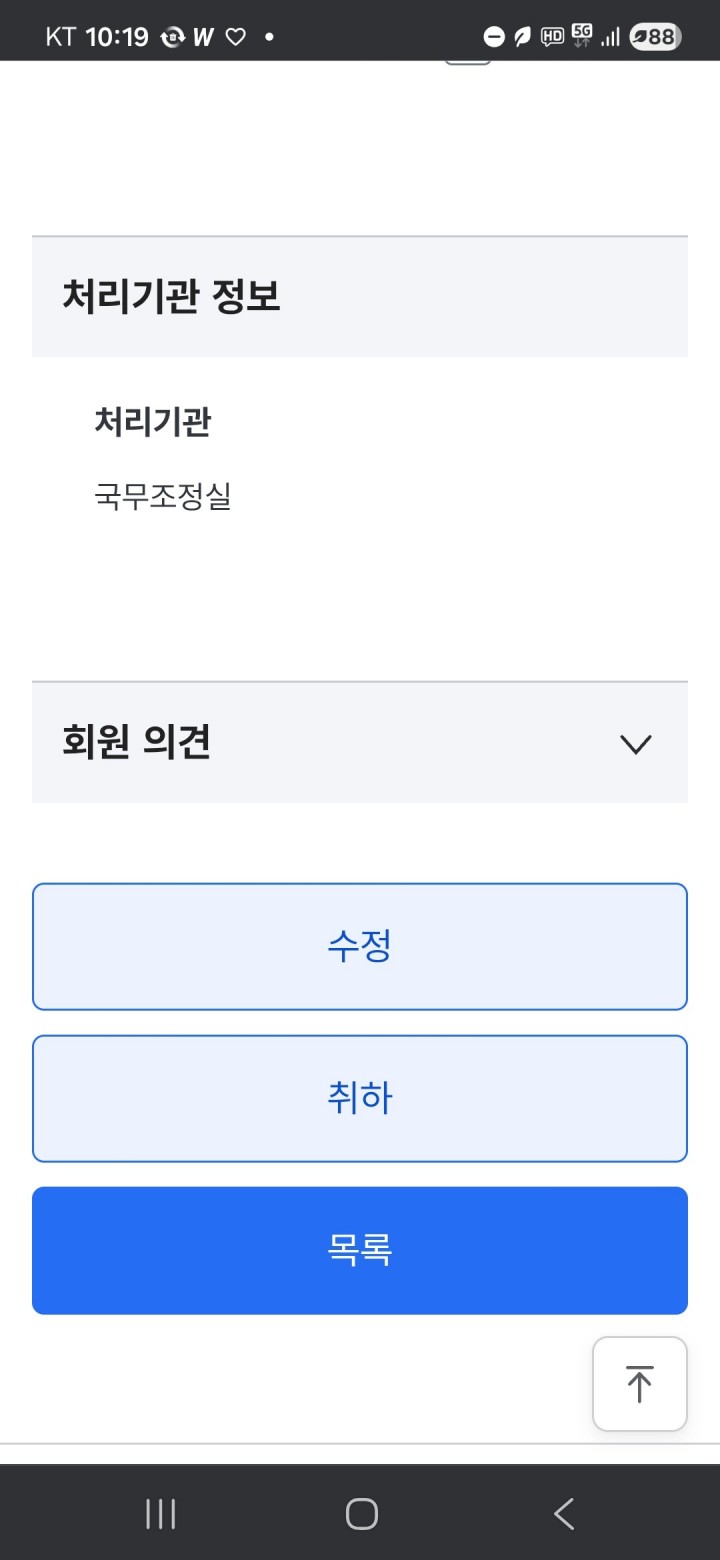Open the recent apps navigation icon

(160, 1514)
